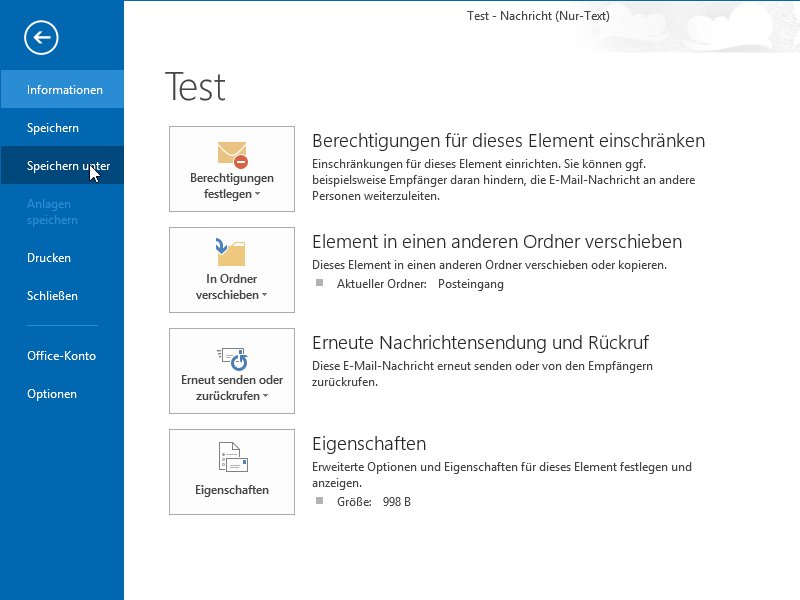Click the Posteingang folder value

[x=470, y=284]
